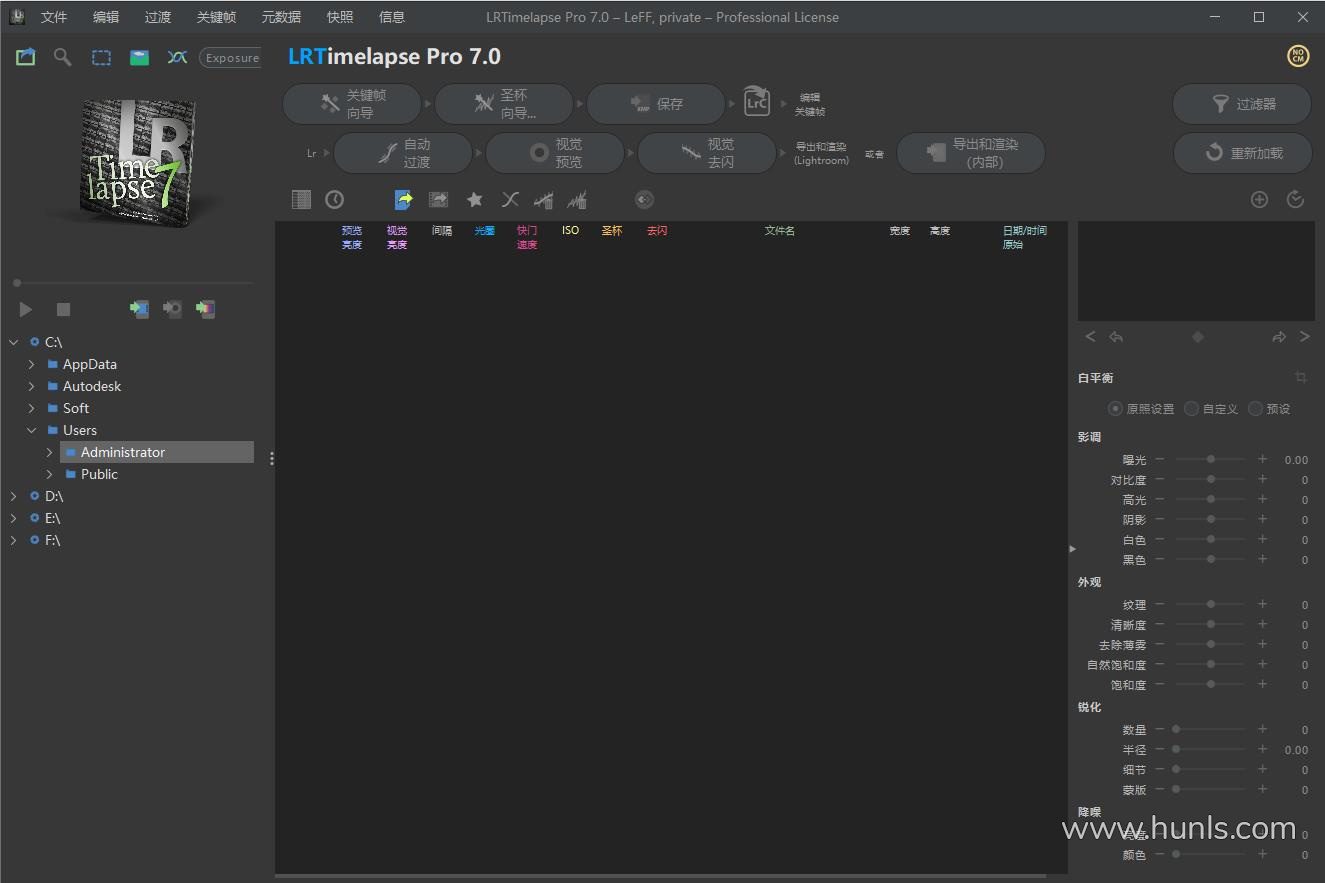The height and width of the screenshot is (883, 1325).
Task: Expand the Administrator folder
Action: pos(49,452)
